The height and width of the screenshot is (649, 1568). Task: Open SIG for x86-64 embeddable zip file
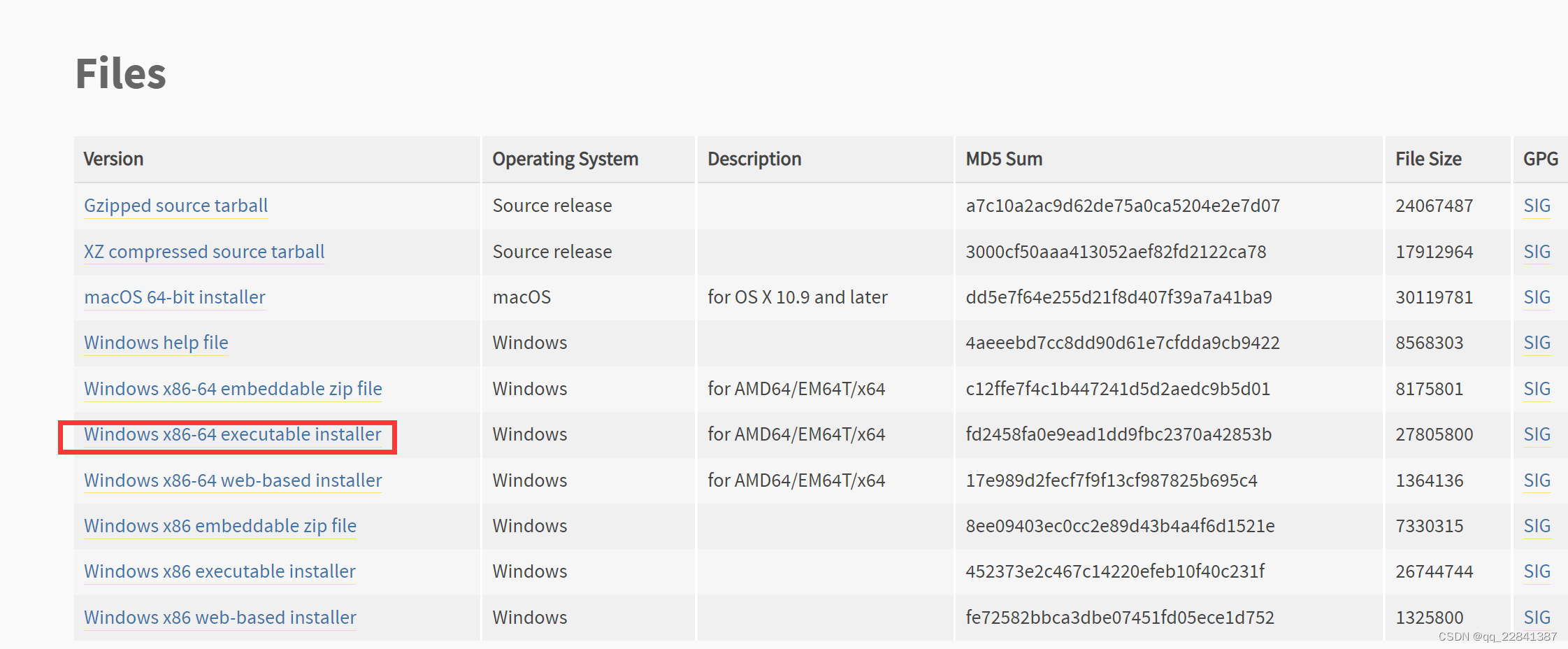[1537, 389]
